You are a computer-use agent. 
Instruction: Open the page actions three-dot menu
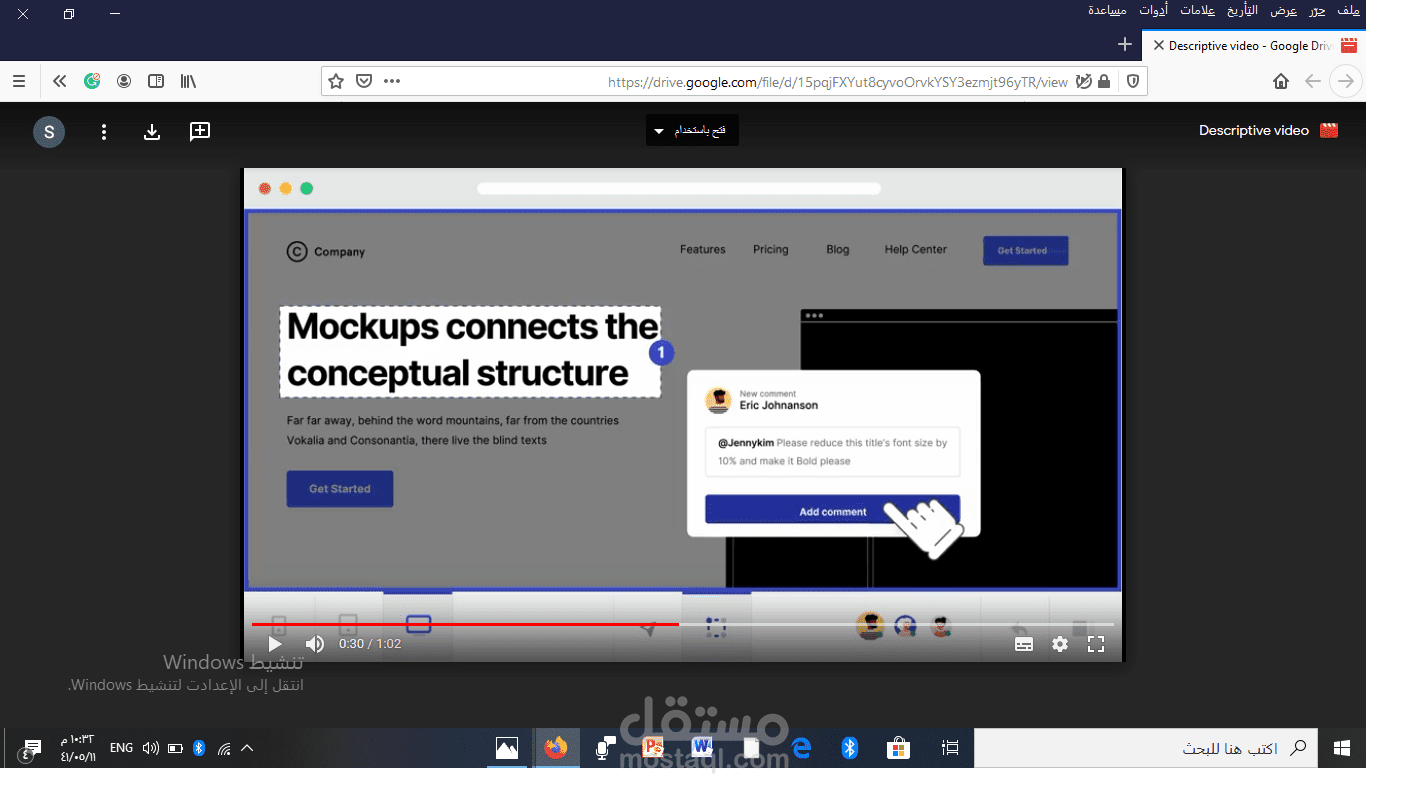(x=392, y=81)
